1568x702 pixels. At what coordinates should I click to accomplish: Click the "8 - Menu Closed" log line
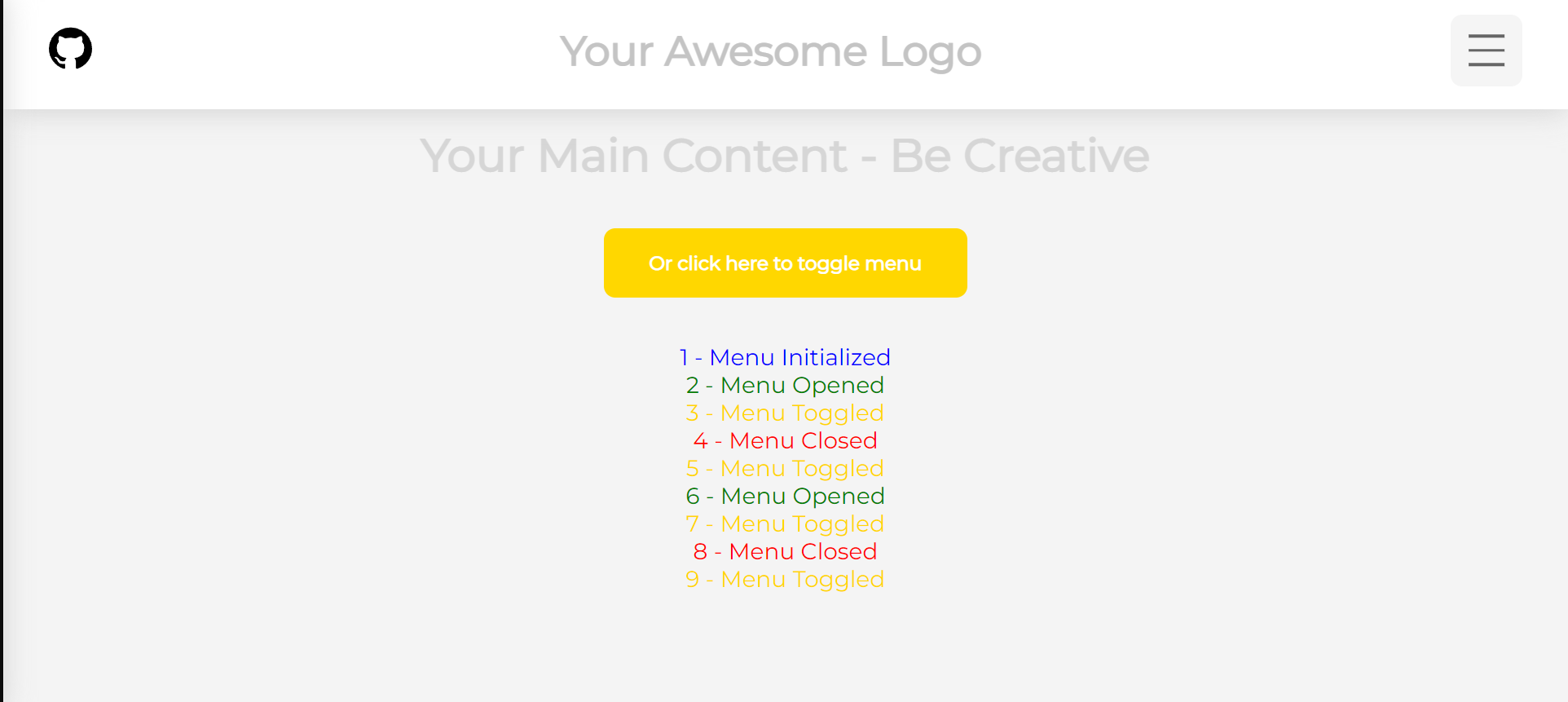785,551
